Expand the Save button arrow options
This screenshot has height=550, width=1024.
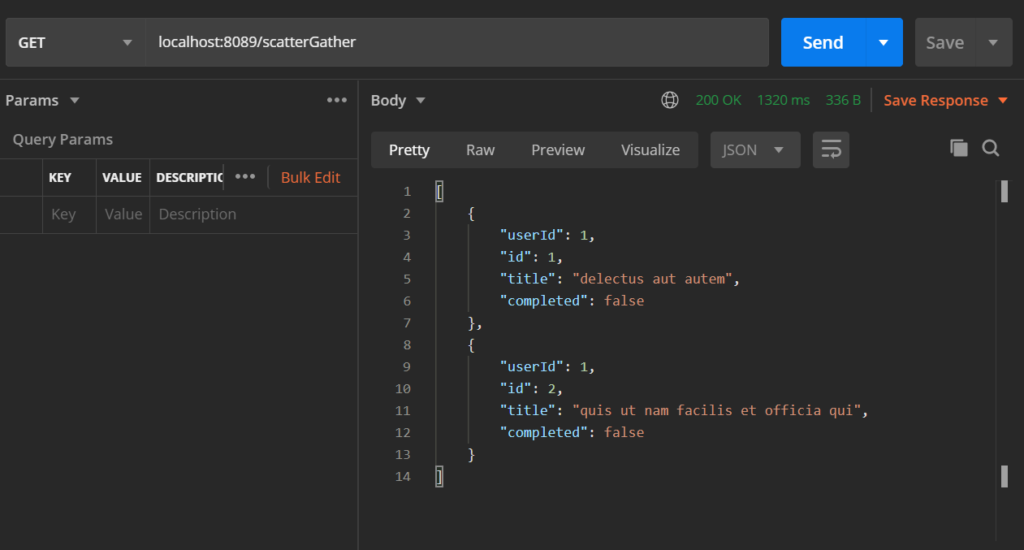coord(993,42)
